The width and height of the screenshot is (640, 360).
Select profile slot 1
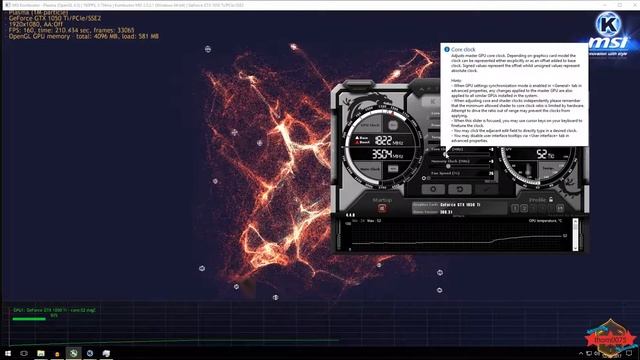point(515,209)
